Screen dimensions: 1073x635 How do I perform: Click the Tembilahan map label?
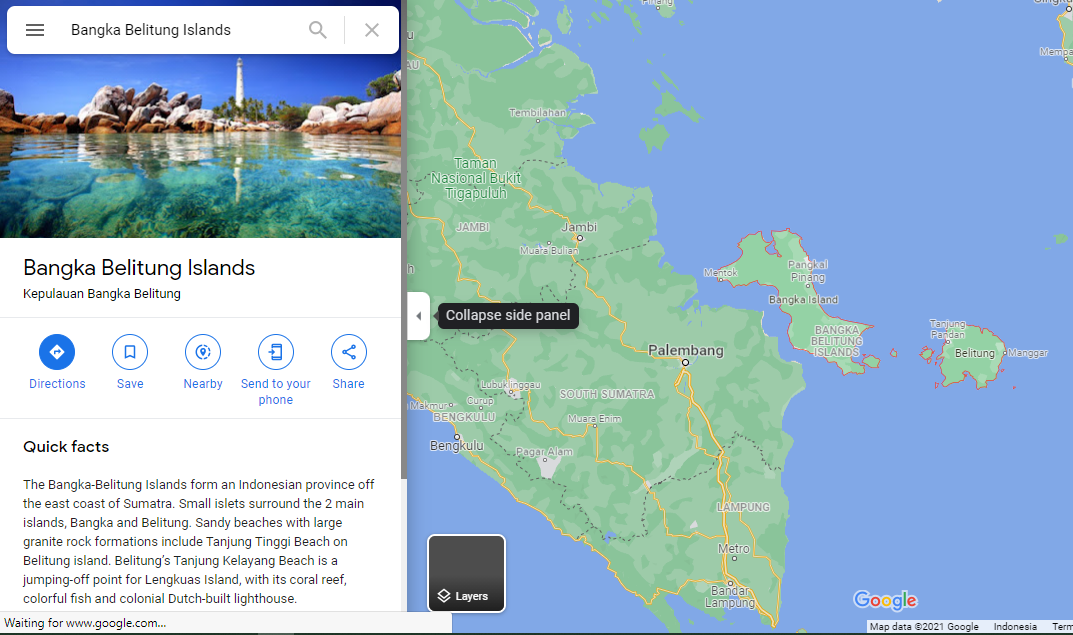point(537,112)
